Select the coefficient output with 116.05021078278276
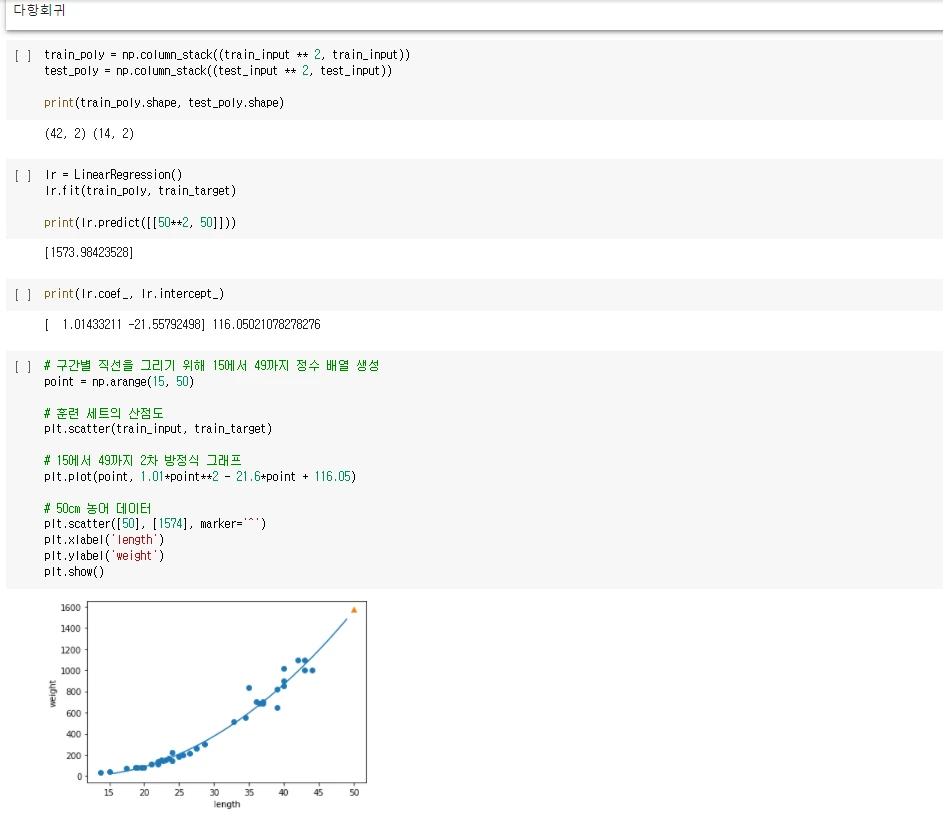This screenshot has width=943, height=815. tap(182, 325)
